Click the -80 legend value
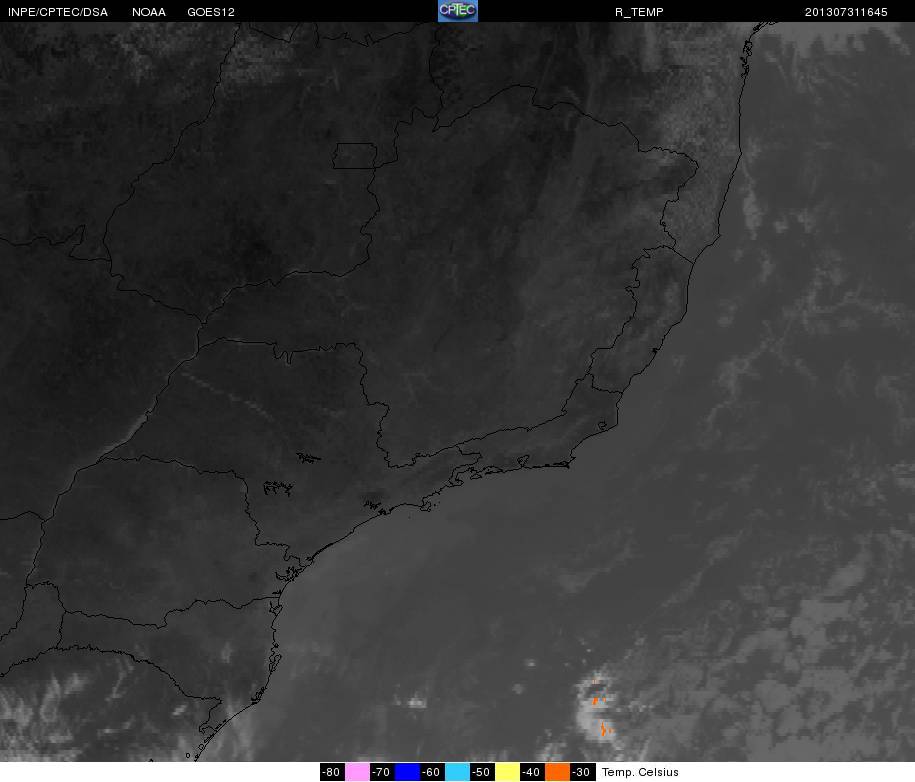This screenshot has width=915, height=782. (x=333, y=772)
